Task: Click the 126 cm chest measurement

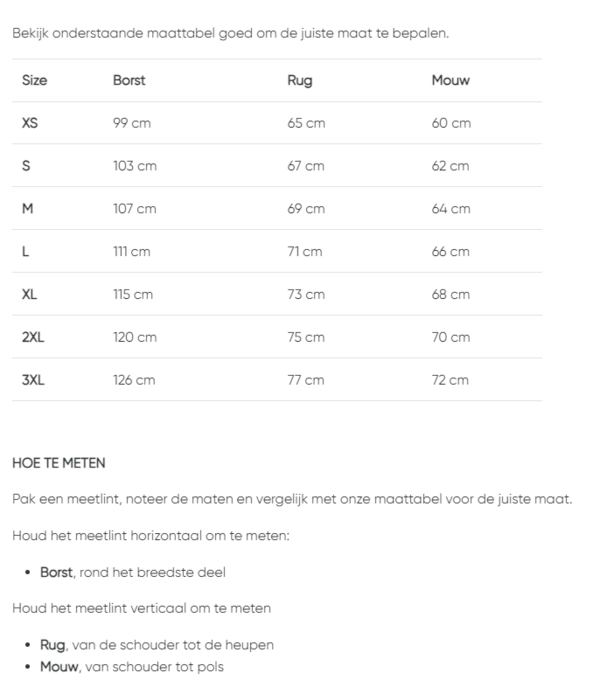Action: pyautogui.click(x=134, y=380)
